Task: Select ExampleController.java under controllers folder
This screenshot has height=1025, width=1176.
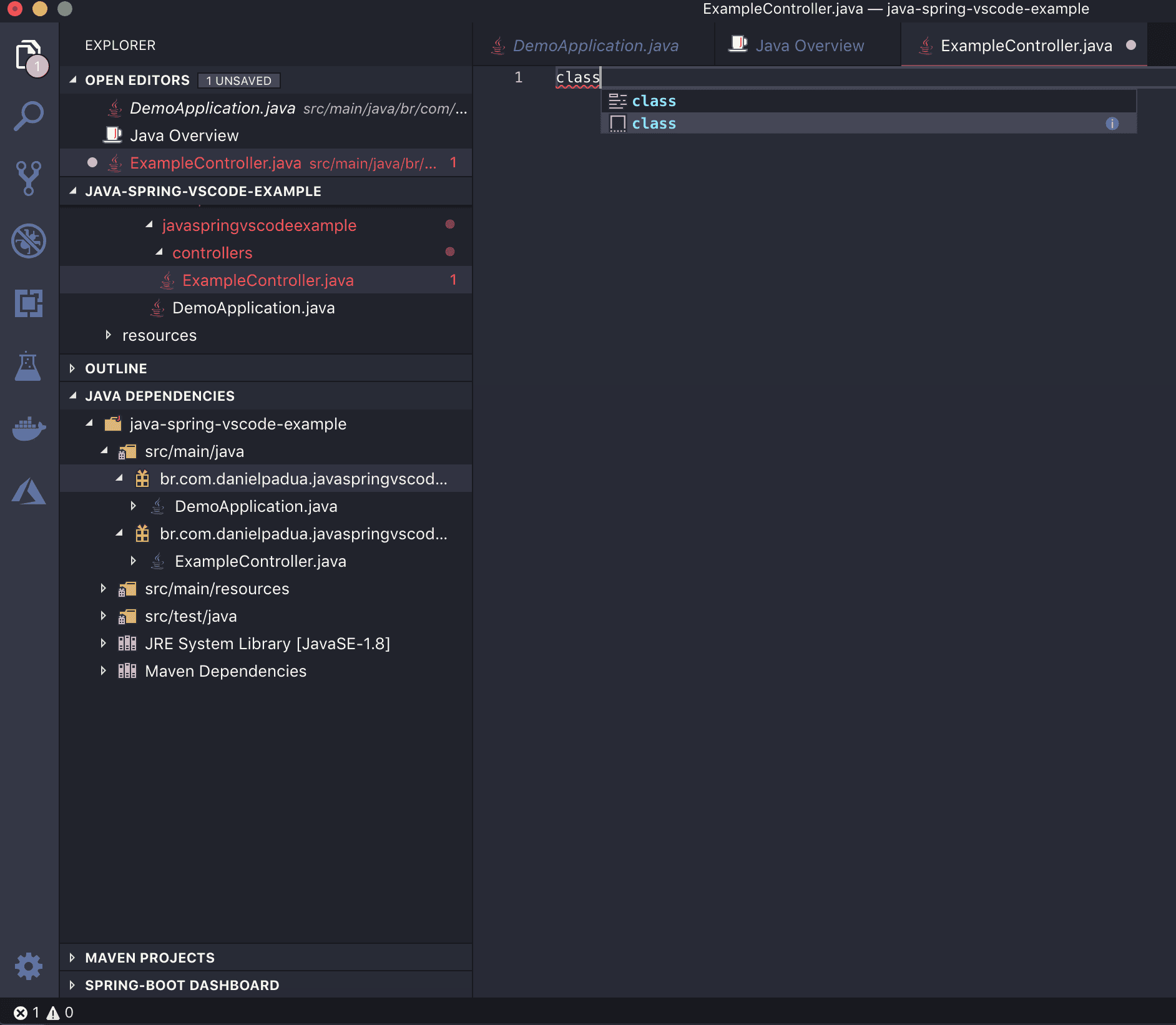Action: (x=268, y=280)
